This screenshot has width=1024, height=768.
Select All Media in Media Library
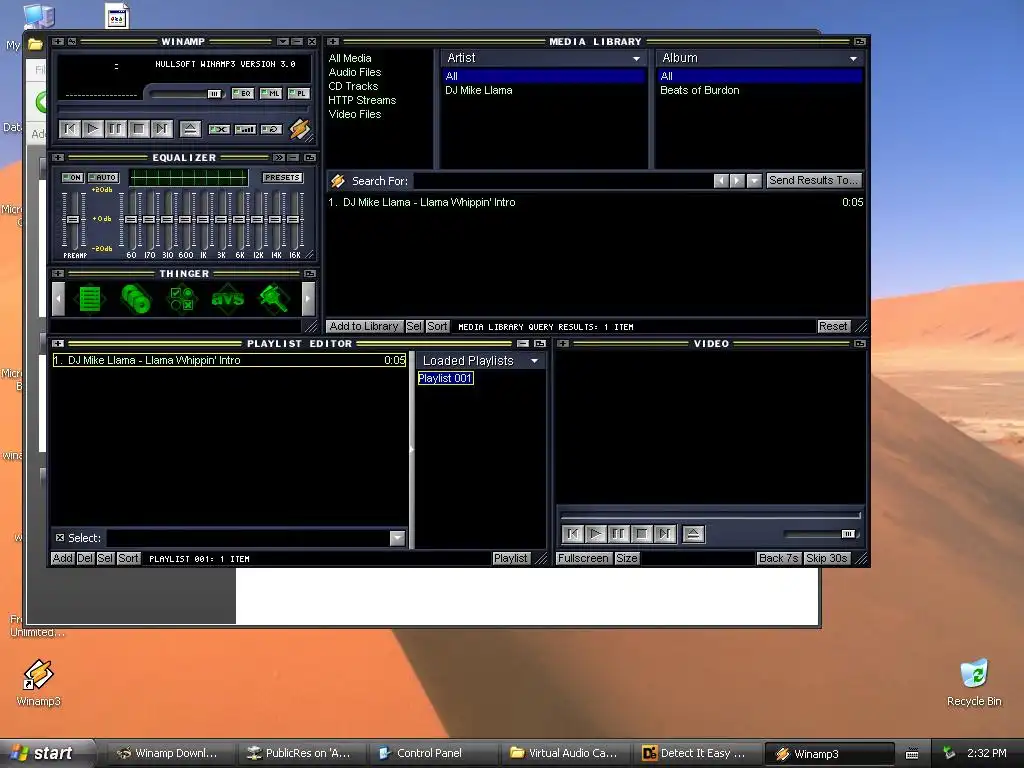350,58
